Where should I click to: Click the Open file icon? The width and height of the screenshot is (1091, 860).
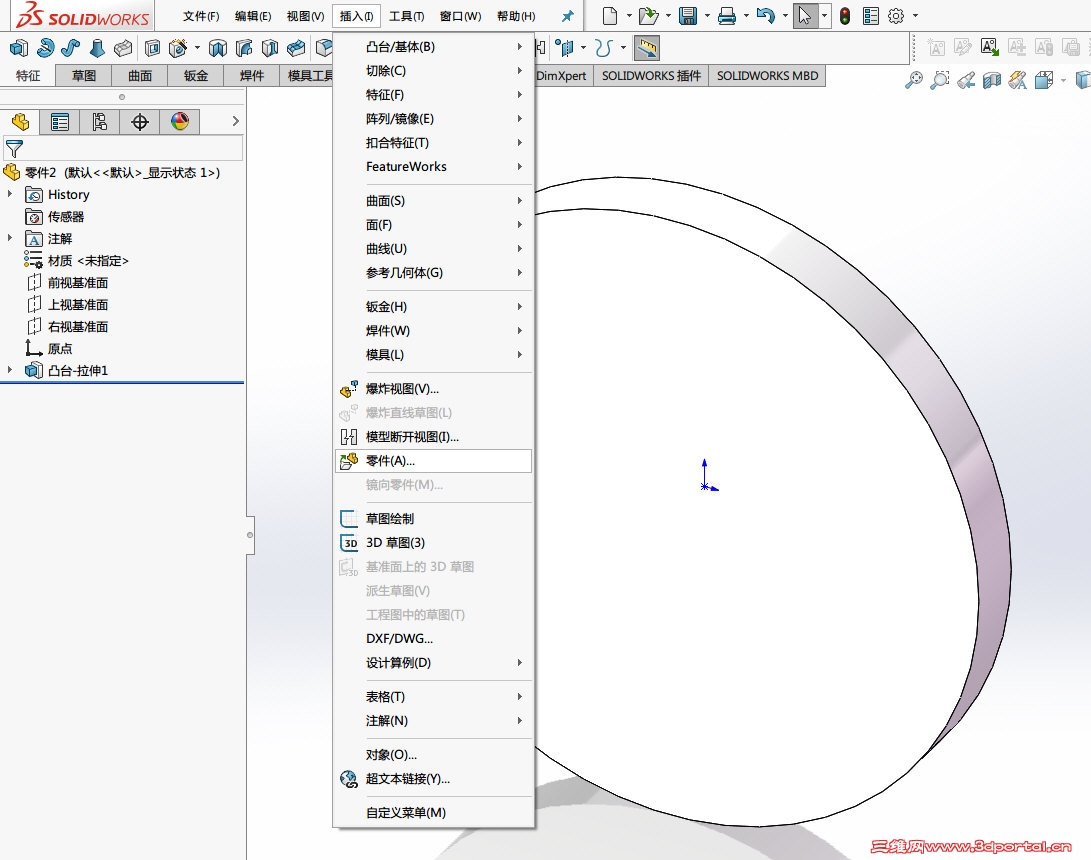648,15
